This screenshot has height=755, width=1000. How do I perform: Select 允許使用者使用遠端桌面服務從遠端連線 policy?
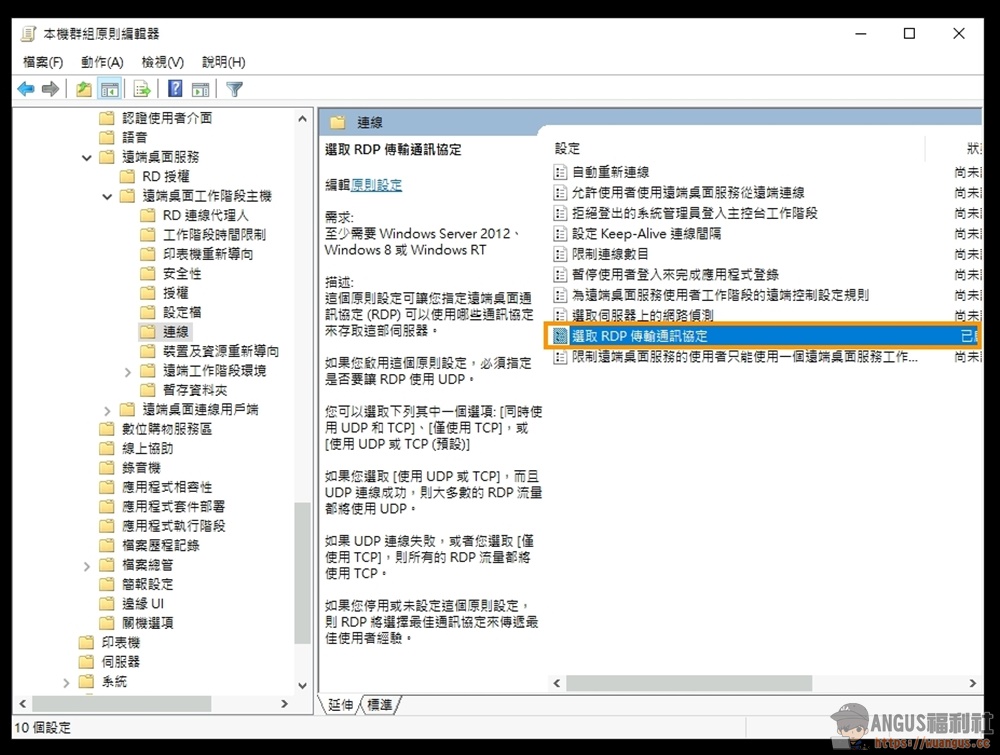[x=688, y=193]
